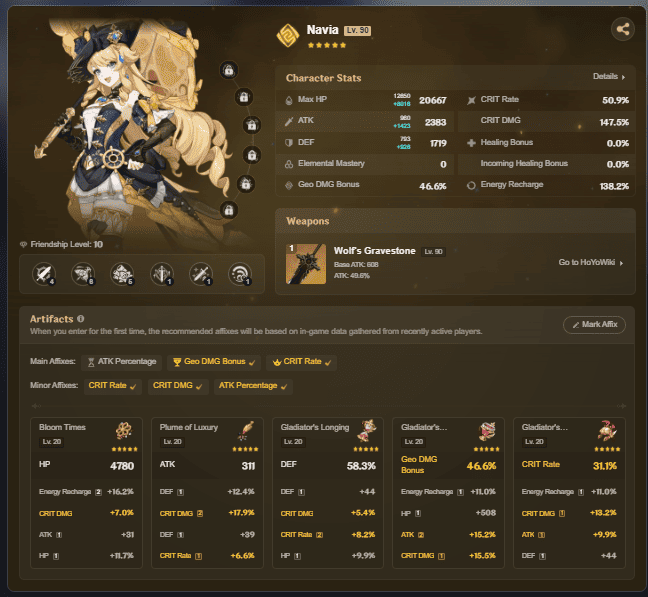
Task: Click the bottom locked constellation node
Action: [x=229, y=211]
